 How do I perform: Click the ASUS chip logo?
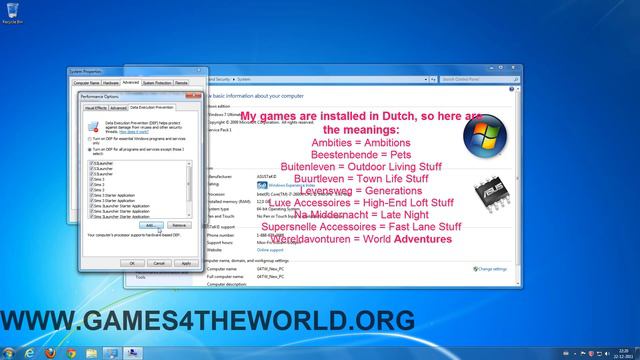pyautogui.click(x=491, y=194)
